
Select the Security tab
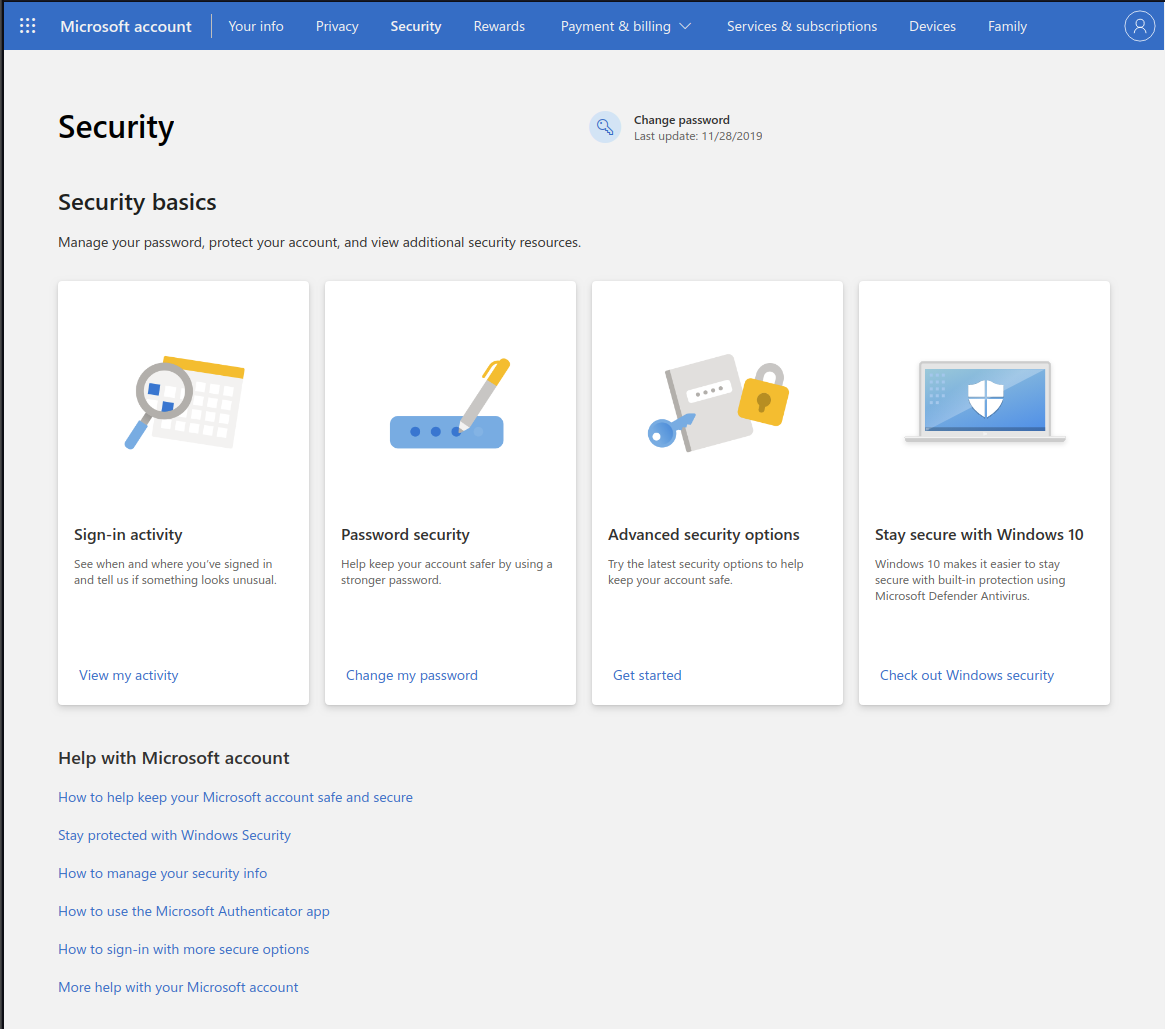coord(415,26)
